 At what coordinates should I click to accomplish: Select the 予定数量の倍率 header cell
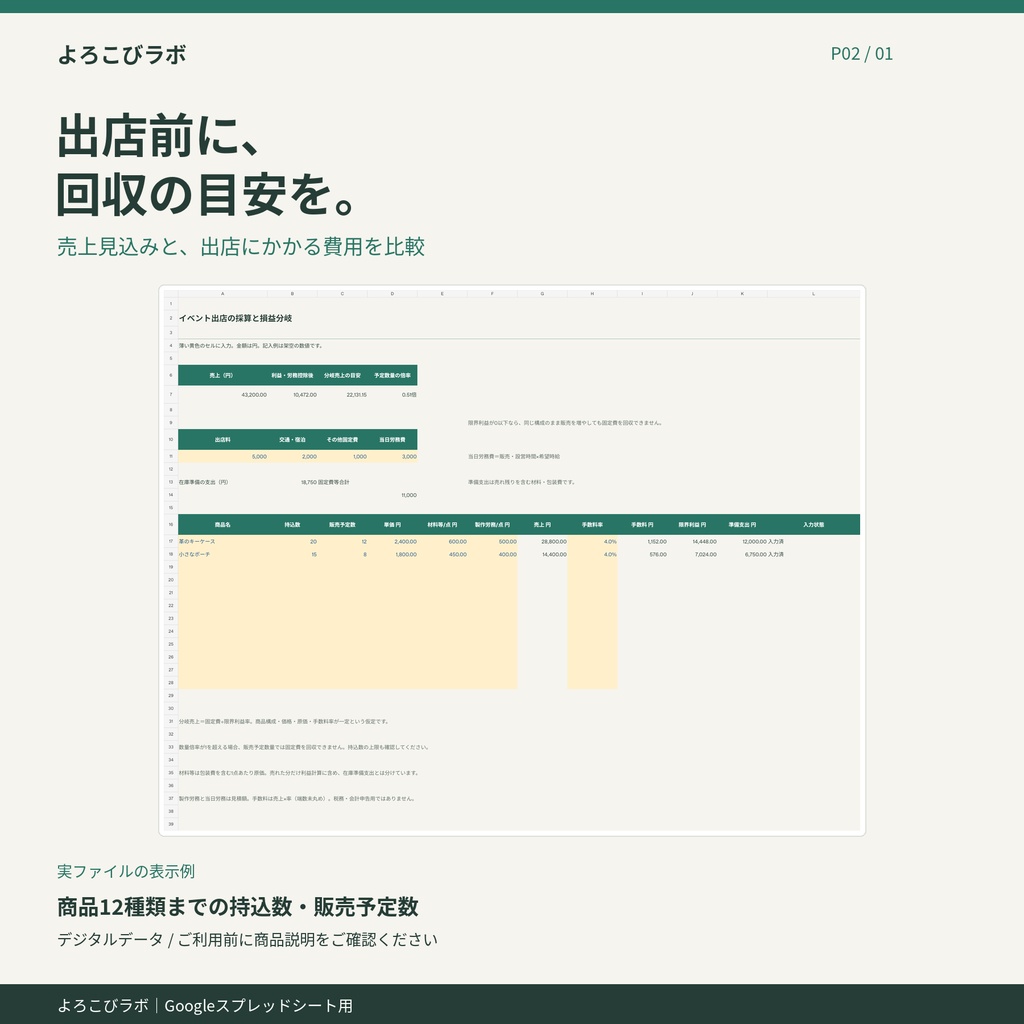(x=392, y=376)
